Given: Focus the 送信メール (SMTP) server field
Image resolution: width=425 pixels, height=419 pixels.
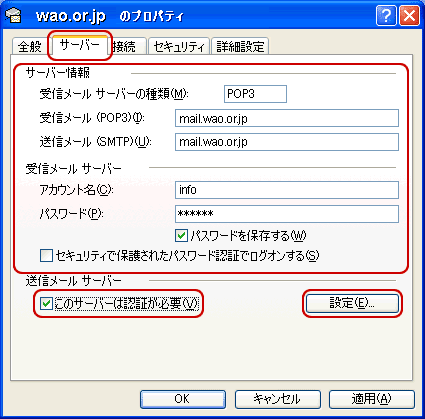Looking at the screenshot, I should tap(287, 142).
